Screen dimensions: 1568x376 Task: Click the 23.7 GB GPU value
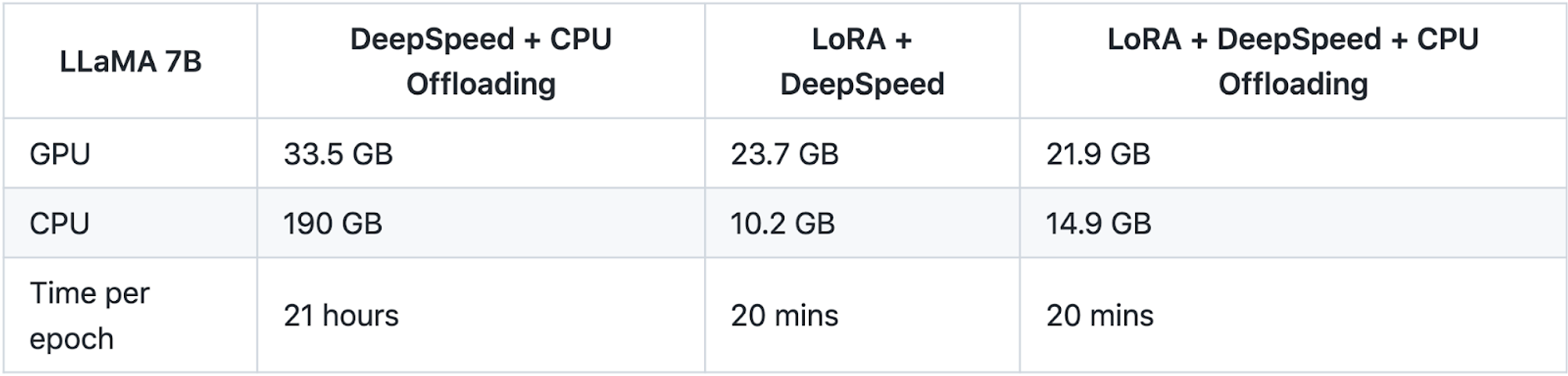[784, 154]
